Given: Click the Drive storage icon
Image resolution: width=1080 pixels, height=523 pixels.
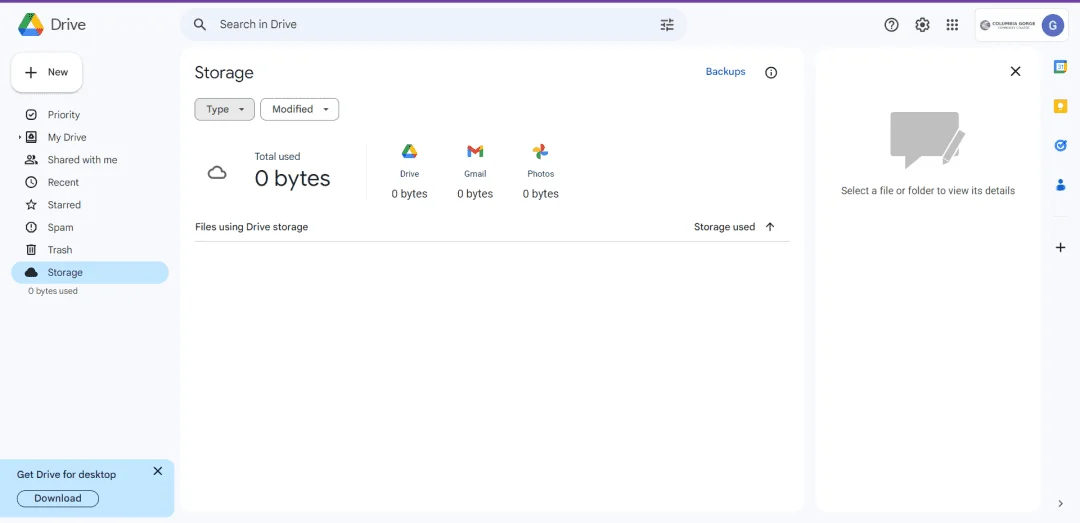Looking at the screenshot, I should [x=410, y=152].
